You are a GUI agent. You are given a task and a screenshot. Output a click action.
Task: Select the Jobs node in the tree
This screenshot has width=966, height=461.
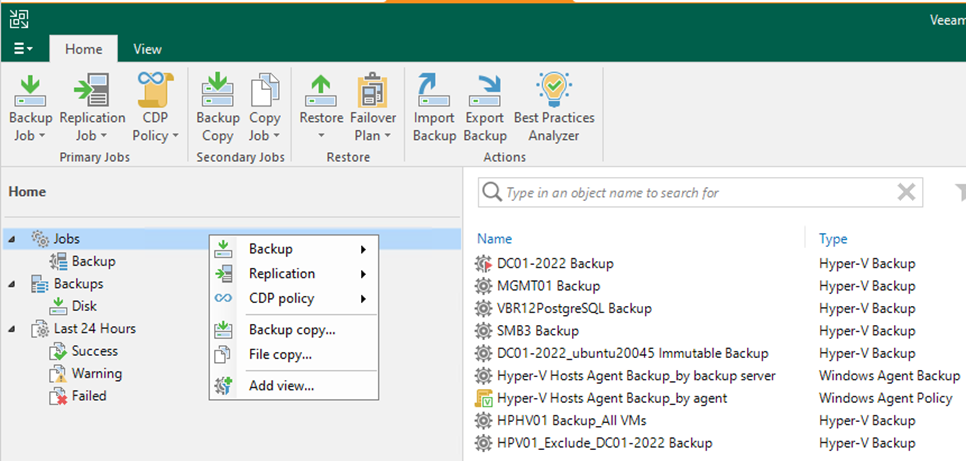pos(67,239)
